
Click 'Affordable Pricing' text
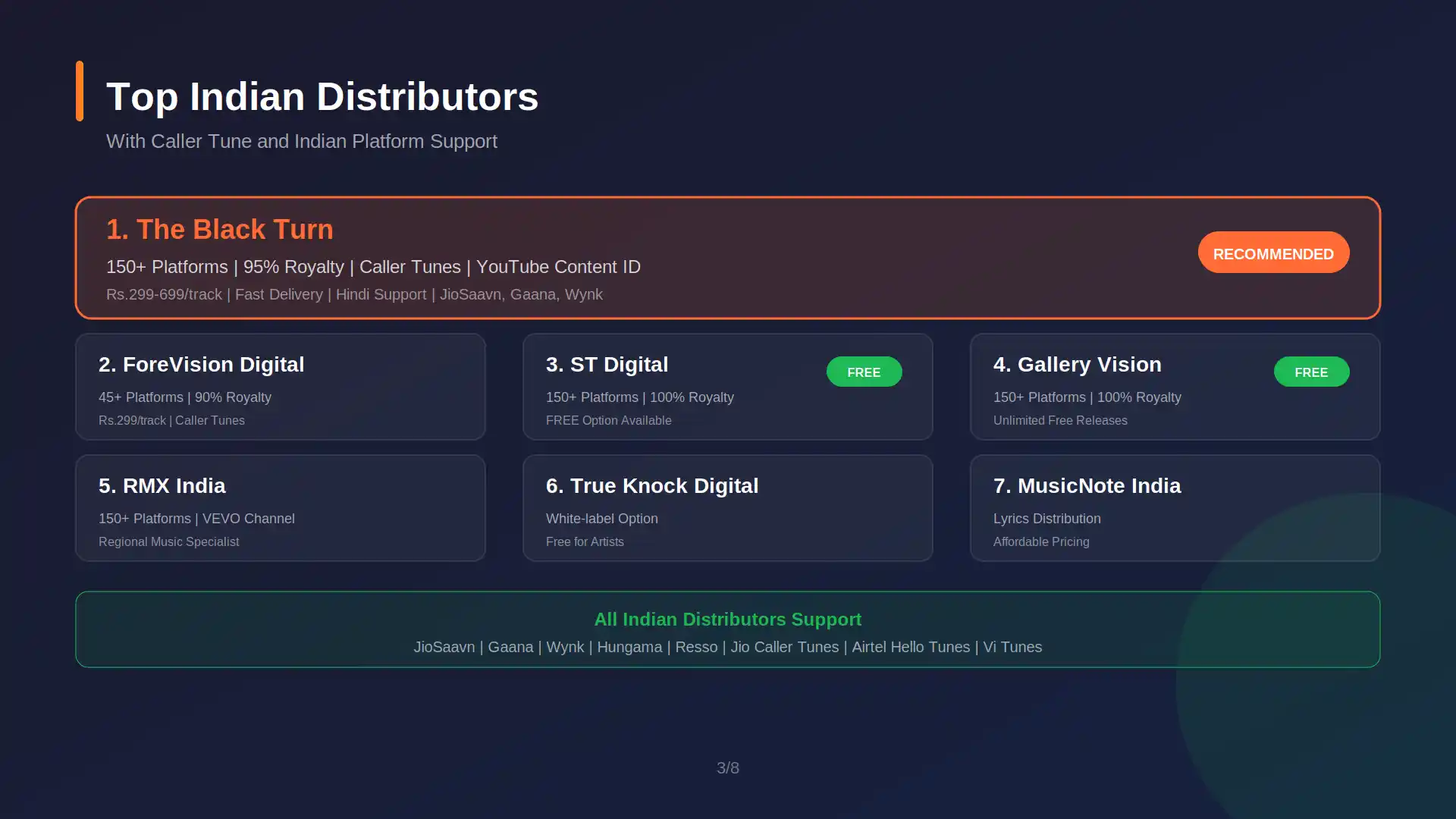click(1041, 541)
